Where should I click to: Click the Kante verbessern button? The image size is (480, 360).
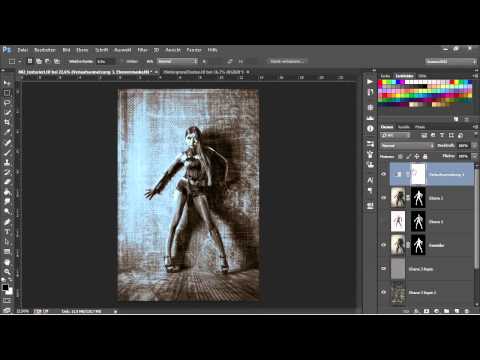[x=286, y=61]
